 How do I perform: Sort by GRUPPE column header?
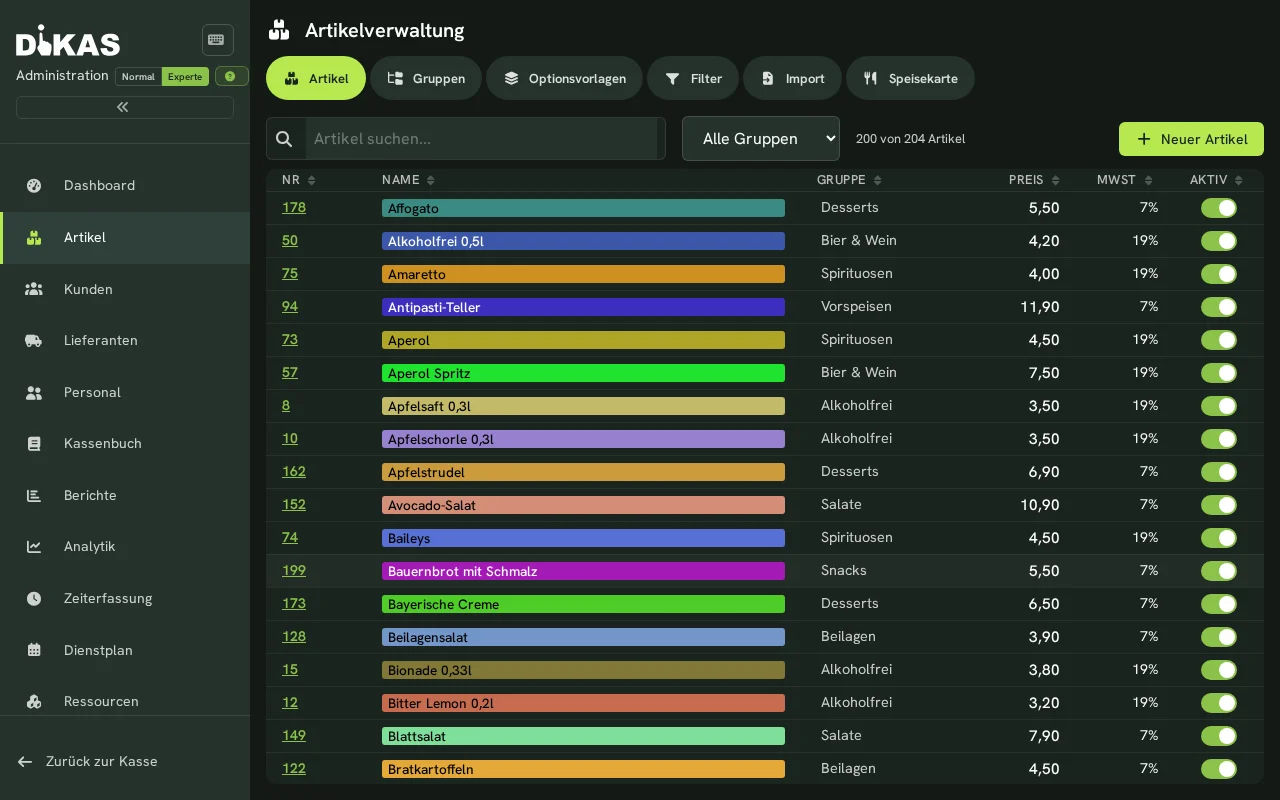[x=849, y=180]
